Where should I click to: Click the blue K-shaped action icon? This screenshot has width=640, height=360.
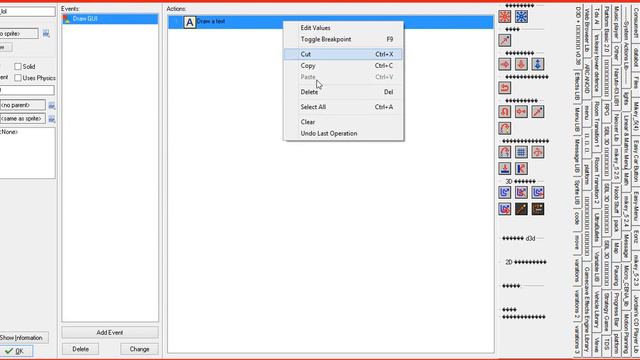[x=521, y=169]
